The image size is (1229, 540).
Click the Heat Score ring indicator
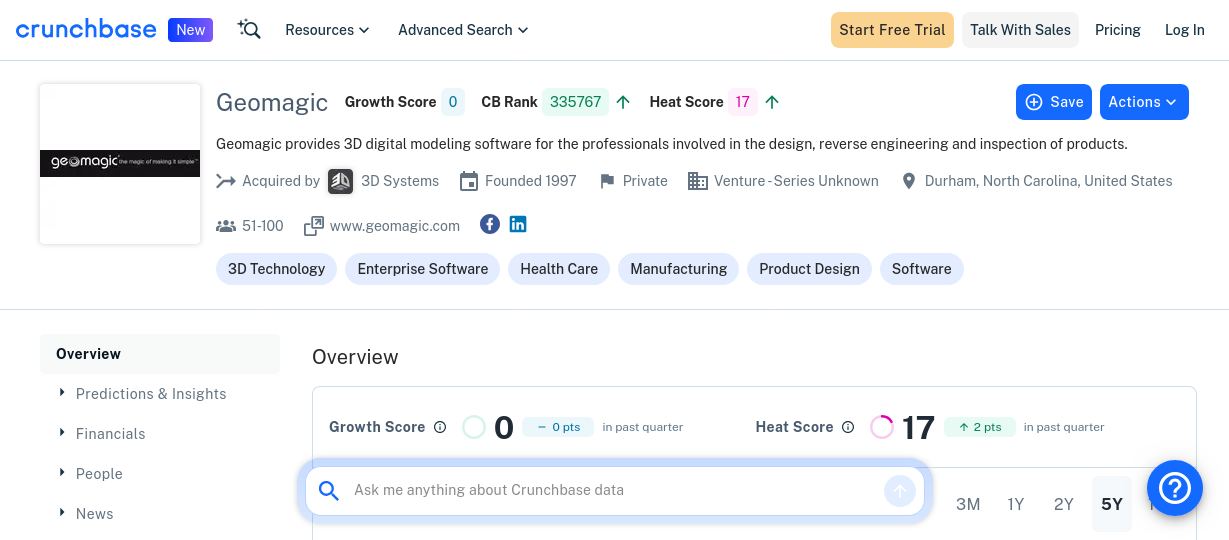[x=882, y=427]
